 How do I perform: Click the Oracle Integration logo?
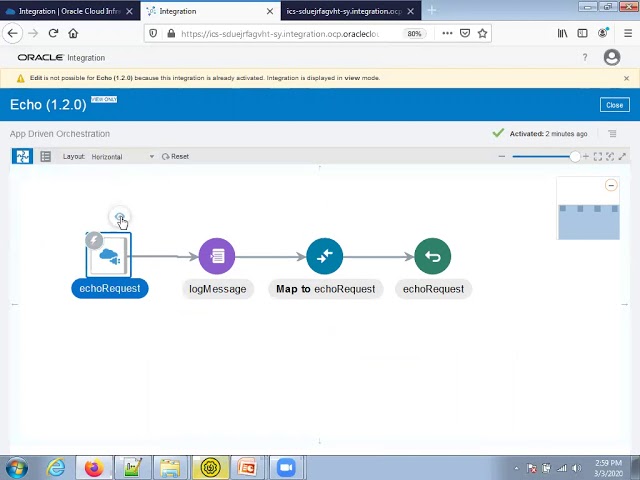[x=61, y=58]
